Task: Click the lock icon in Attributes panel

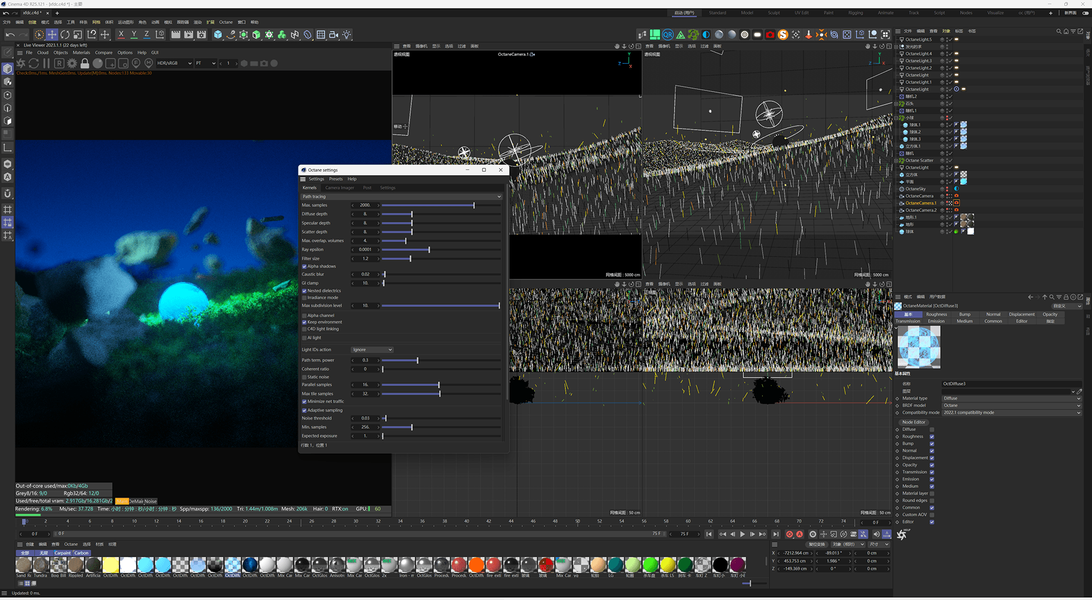Action: [x=1066, y=297]
